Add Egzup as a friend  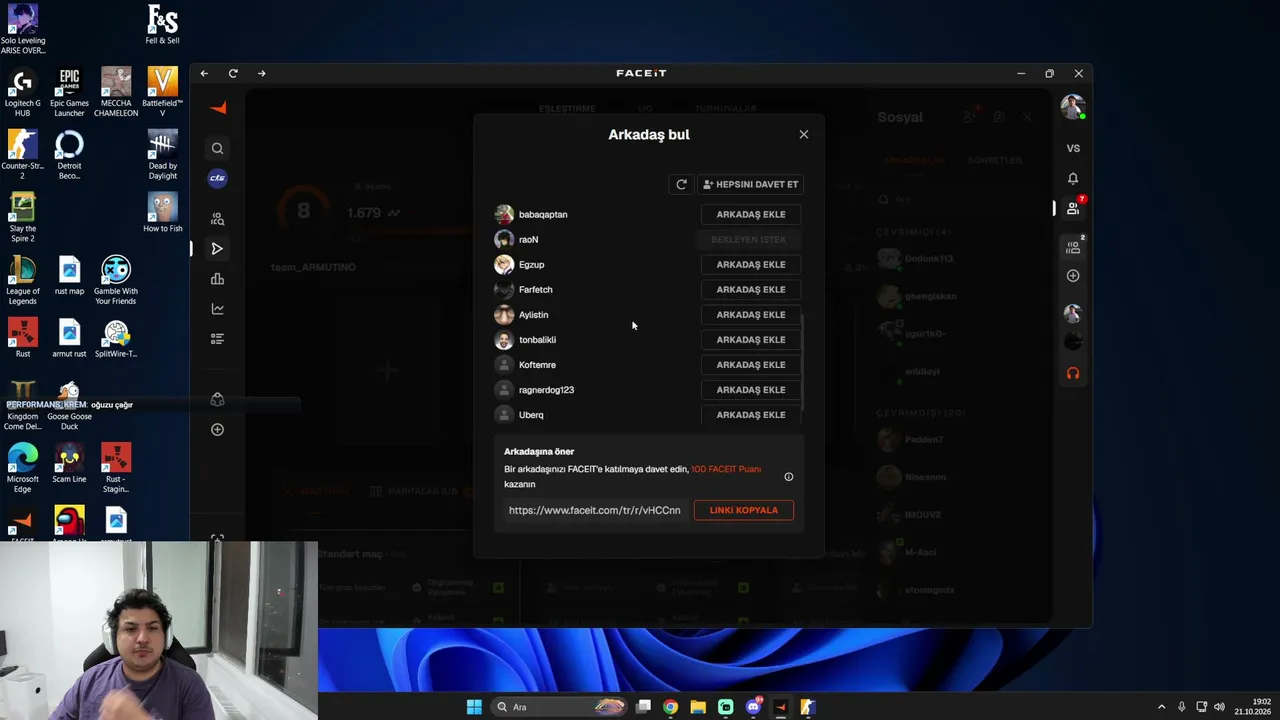[x=750, y=264]
